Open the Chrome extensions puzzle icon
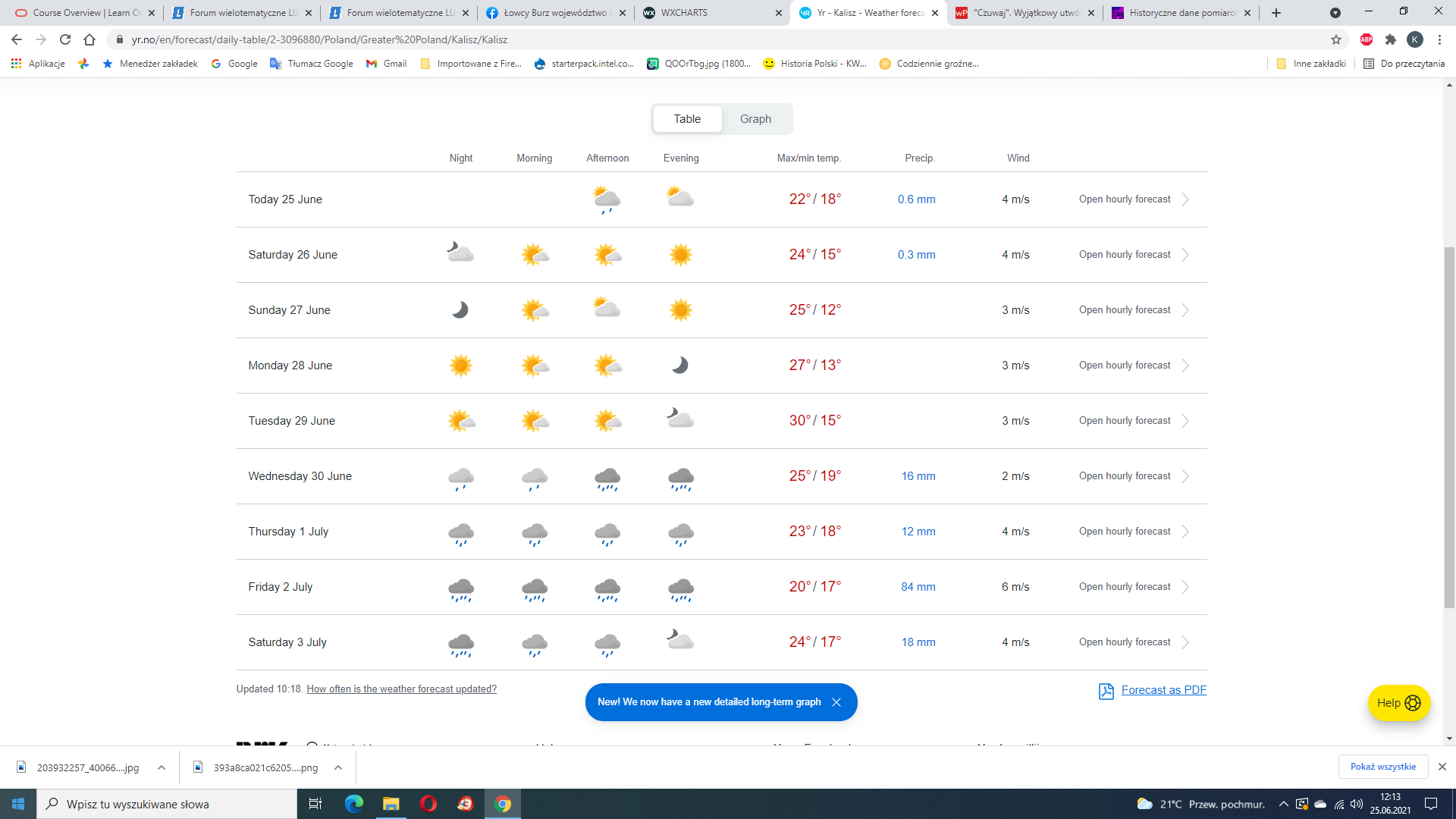This screenshot has width=1456, height=819. 1390,39
